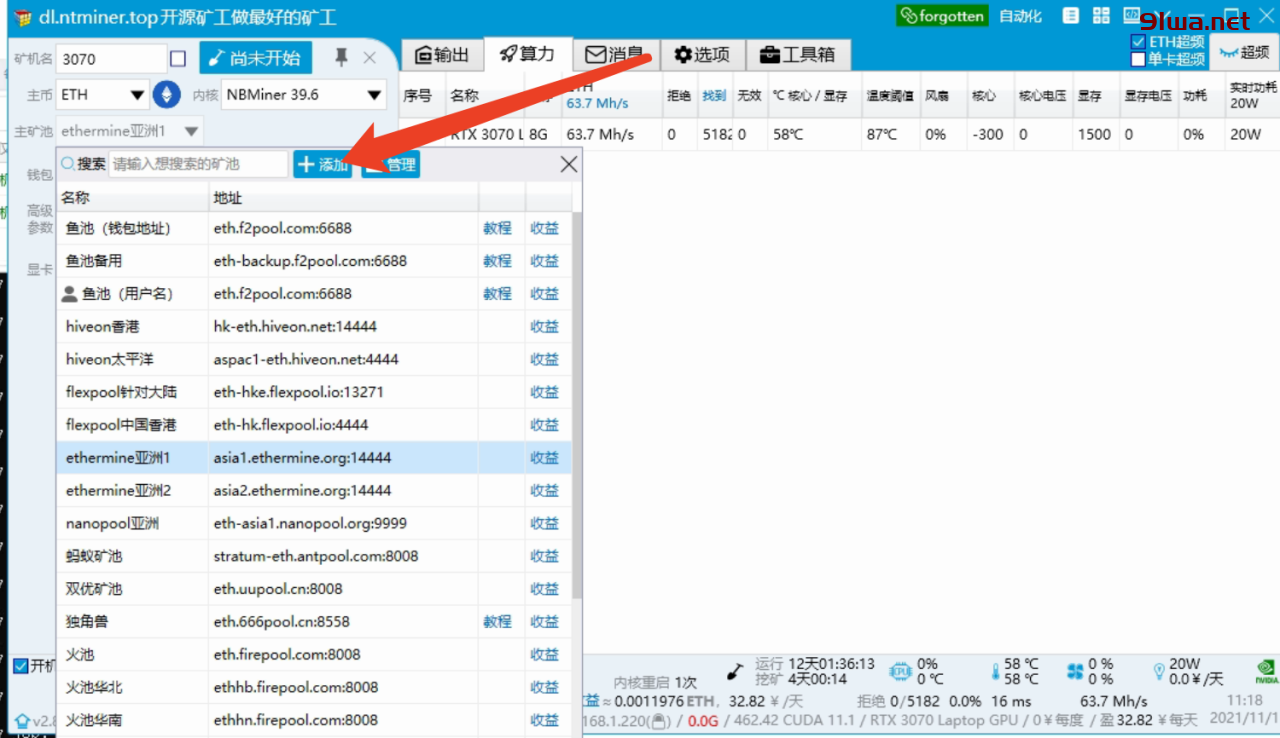Screen dimensions: 1280x738
Task: Click the 找到 column header in GPU table
Action: (714, 96)
